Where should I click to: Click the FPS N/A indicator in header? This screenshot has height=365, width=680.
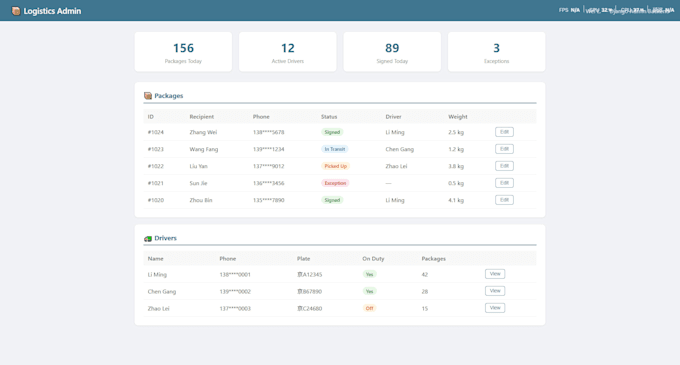click(x=569, y=10)
